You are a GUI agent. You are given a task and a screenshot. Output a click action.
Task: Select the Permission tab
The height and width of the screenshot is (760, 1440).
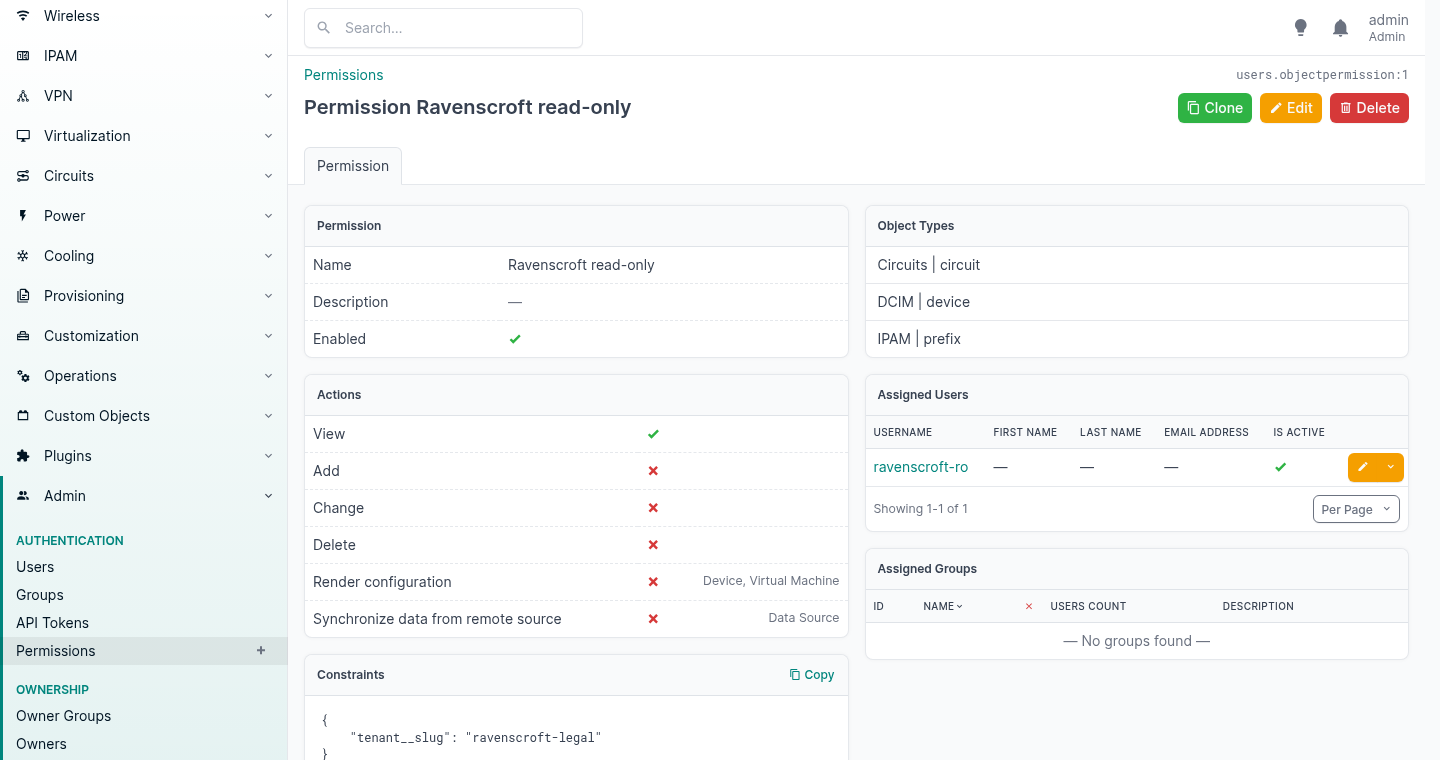(x=353, y=166)
